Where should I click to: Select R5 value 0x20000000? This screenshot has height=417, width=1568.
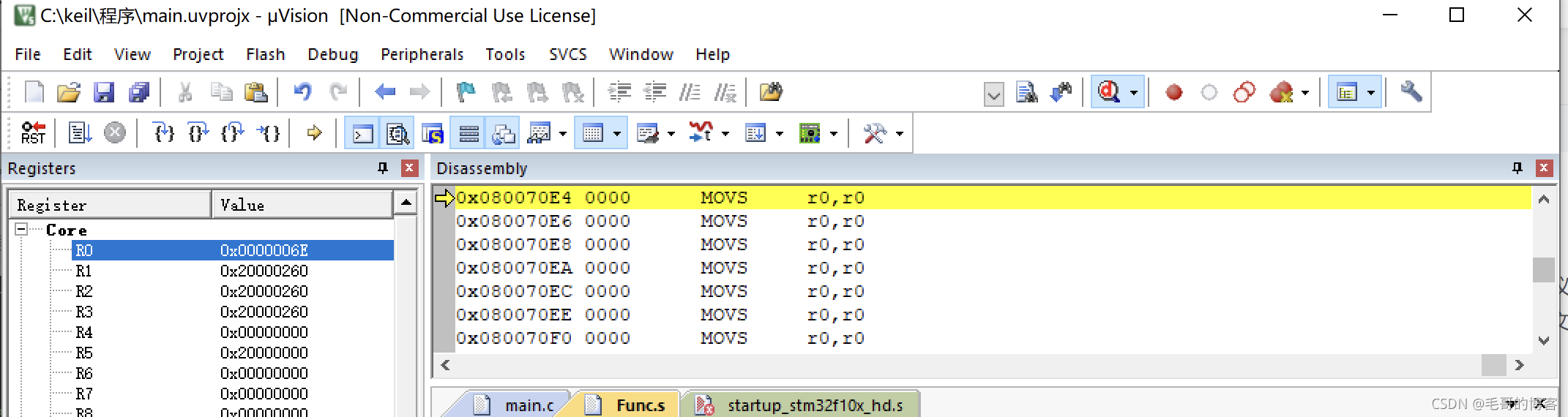click(264, 353)
